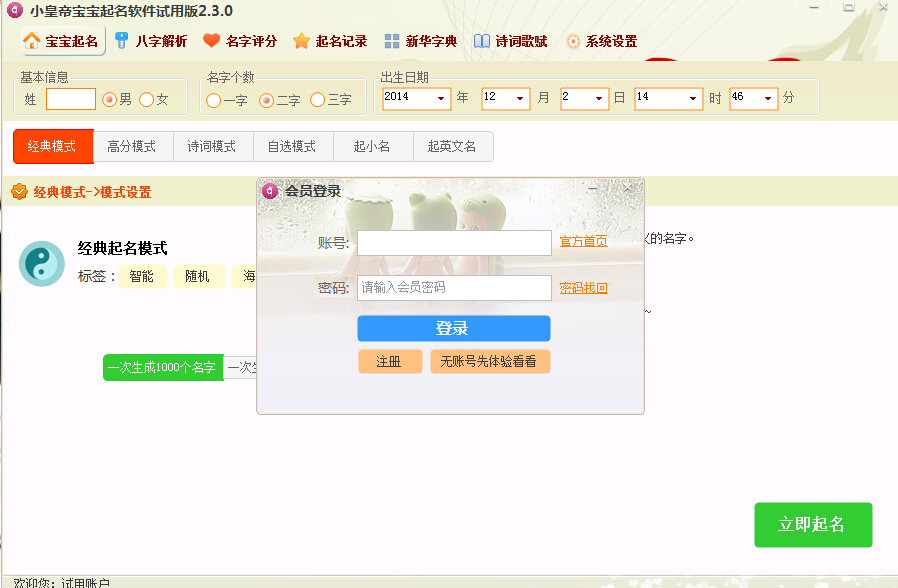898x588 pixels.
Task: Click the 诗词歌赋 book icon
Action: [482, 41]
